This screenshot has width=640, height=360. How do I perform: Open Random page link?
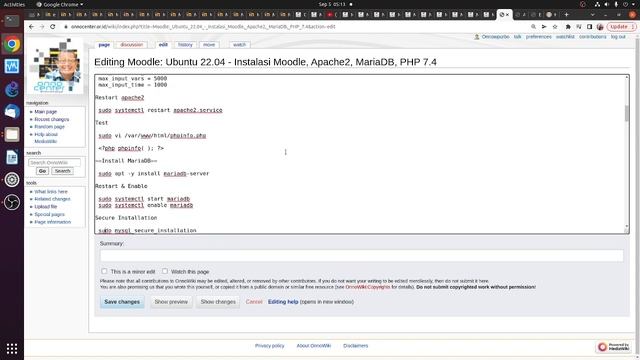pos(49,127)
